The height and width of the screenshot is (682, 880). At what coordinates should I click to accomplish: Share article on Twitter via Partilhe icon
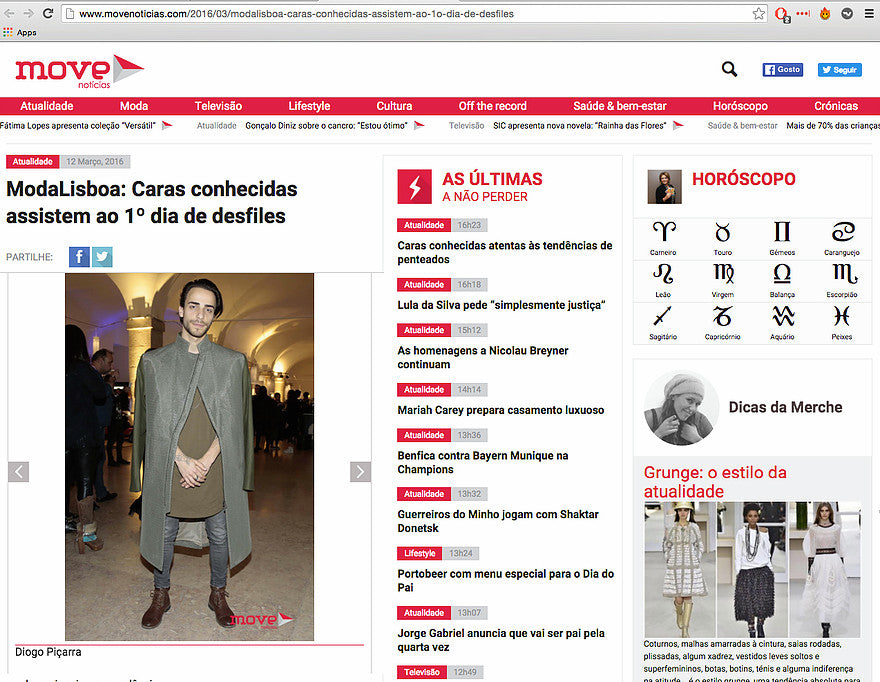[102, 257]
